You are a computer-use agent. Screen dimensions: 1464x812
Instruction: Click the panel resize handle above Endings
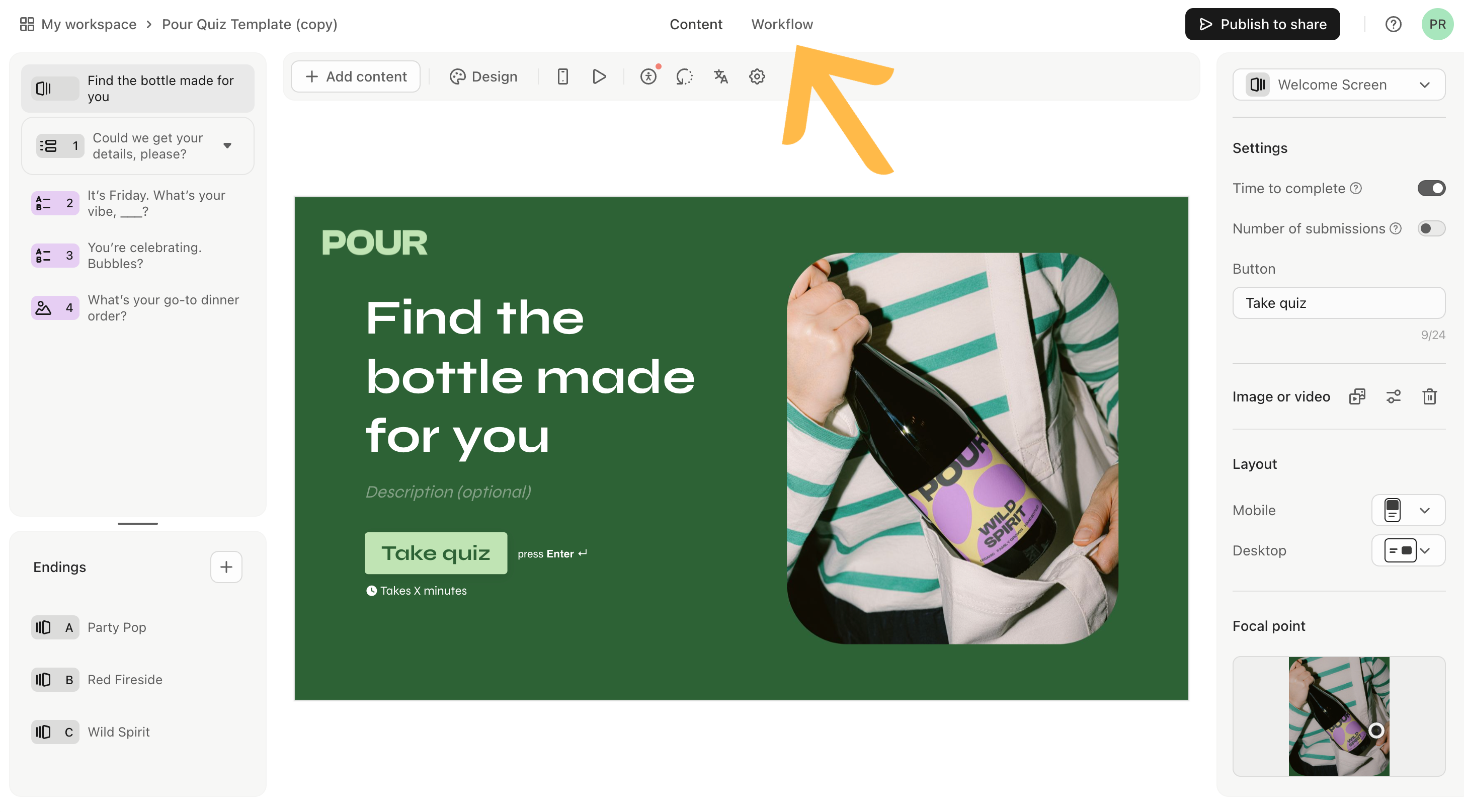(x=137, y=523)
